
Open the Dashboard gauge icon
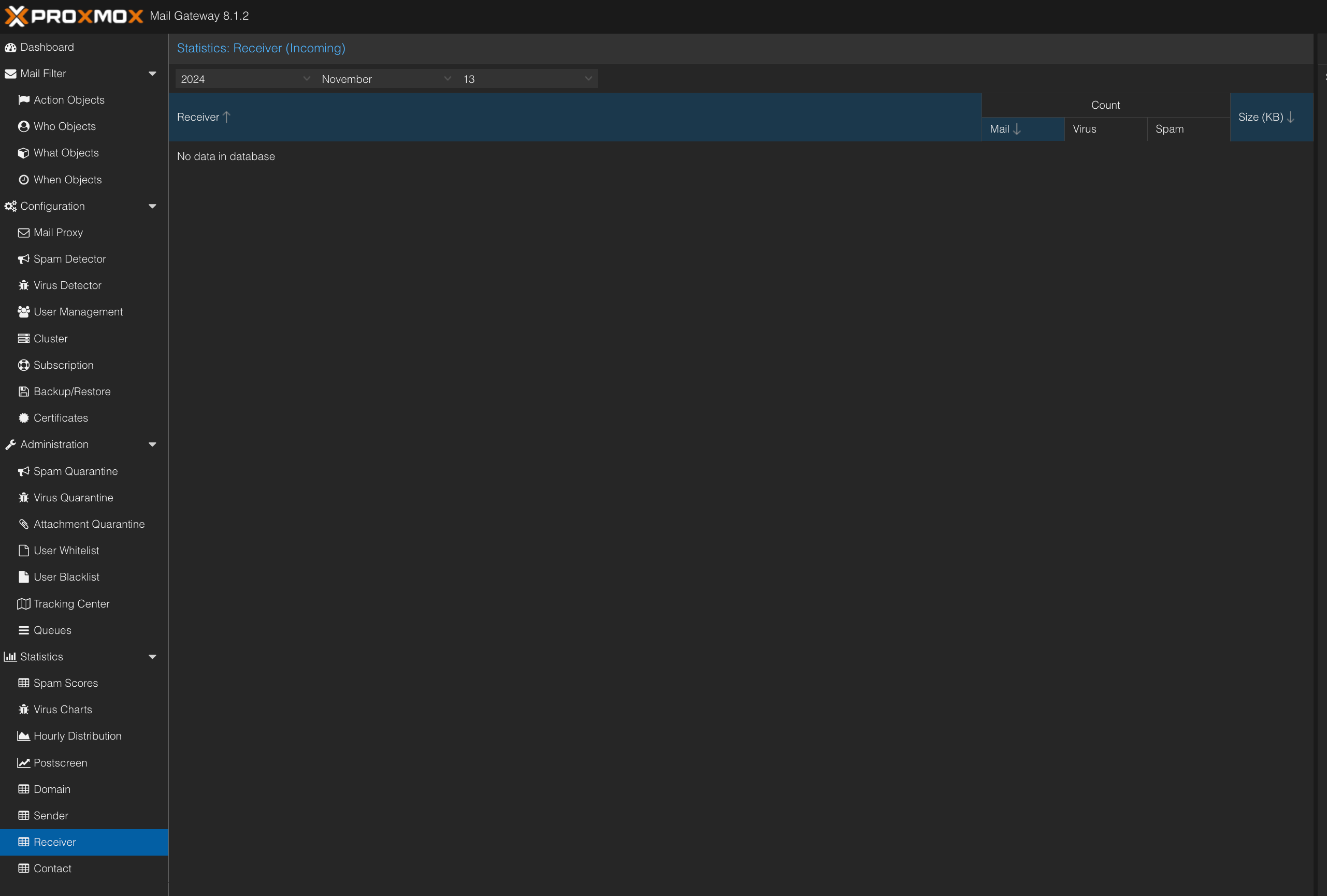pos(10,48)
